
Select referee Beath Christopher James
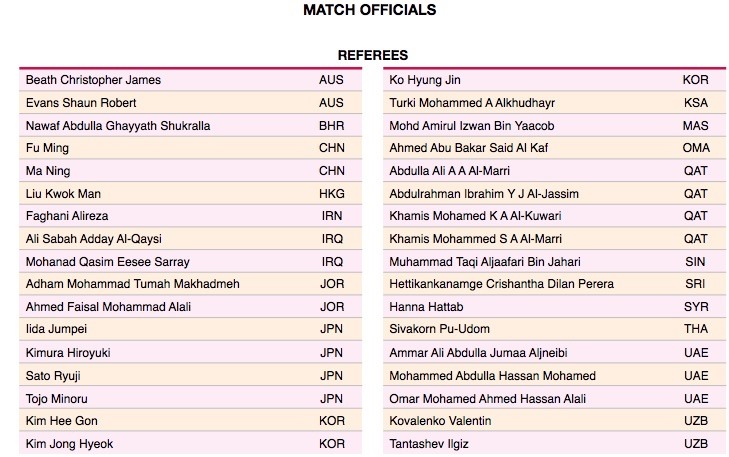point(93,80)
